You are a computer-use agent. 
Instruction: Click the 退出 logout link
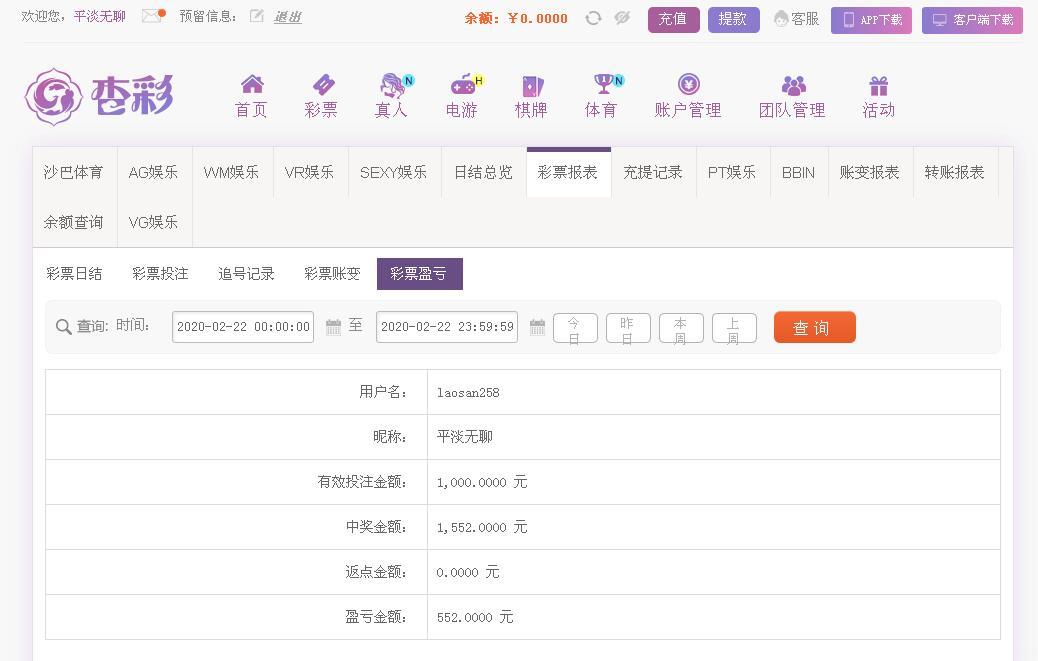pyautogui.click(x=287, y=17)
